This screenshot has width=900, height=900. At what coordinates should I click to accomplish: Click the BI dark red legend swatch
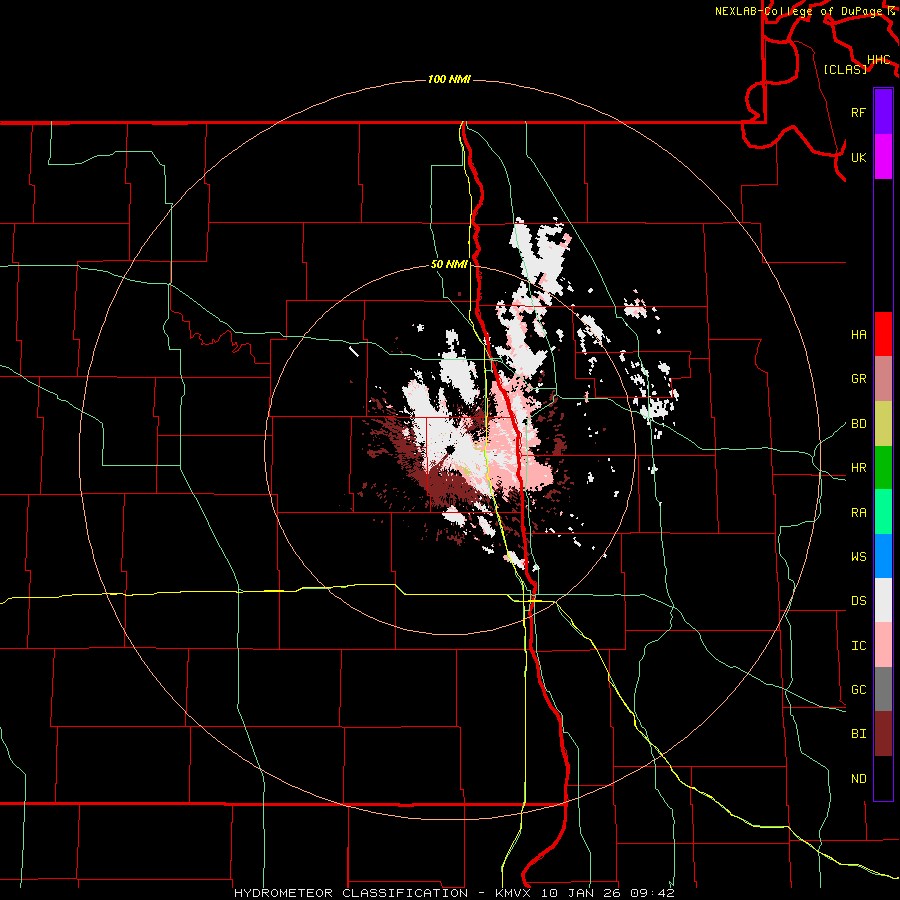883,734
